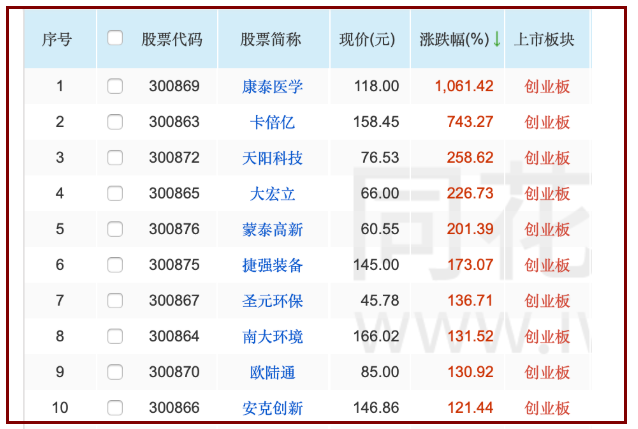Toggle the select-all checkbox in header
Viewport: 638px width, 429px height.
click(x=115, y=38)
